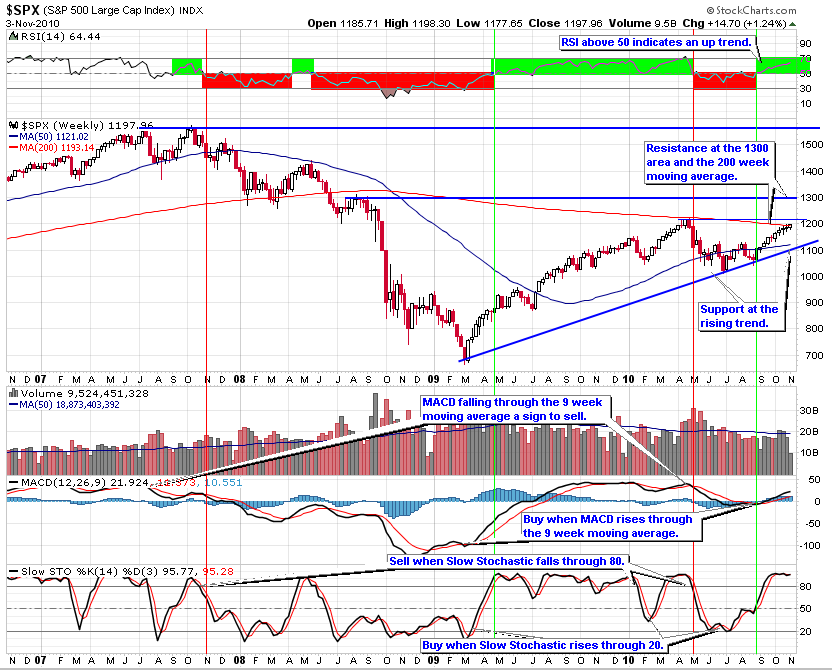
Task: Click 'Sell when Slow Stochastic falls through 80' note
Action: (x=507, y=563)
